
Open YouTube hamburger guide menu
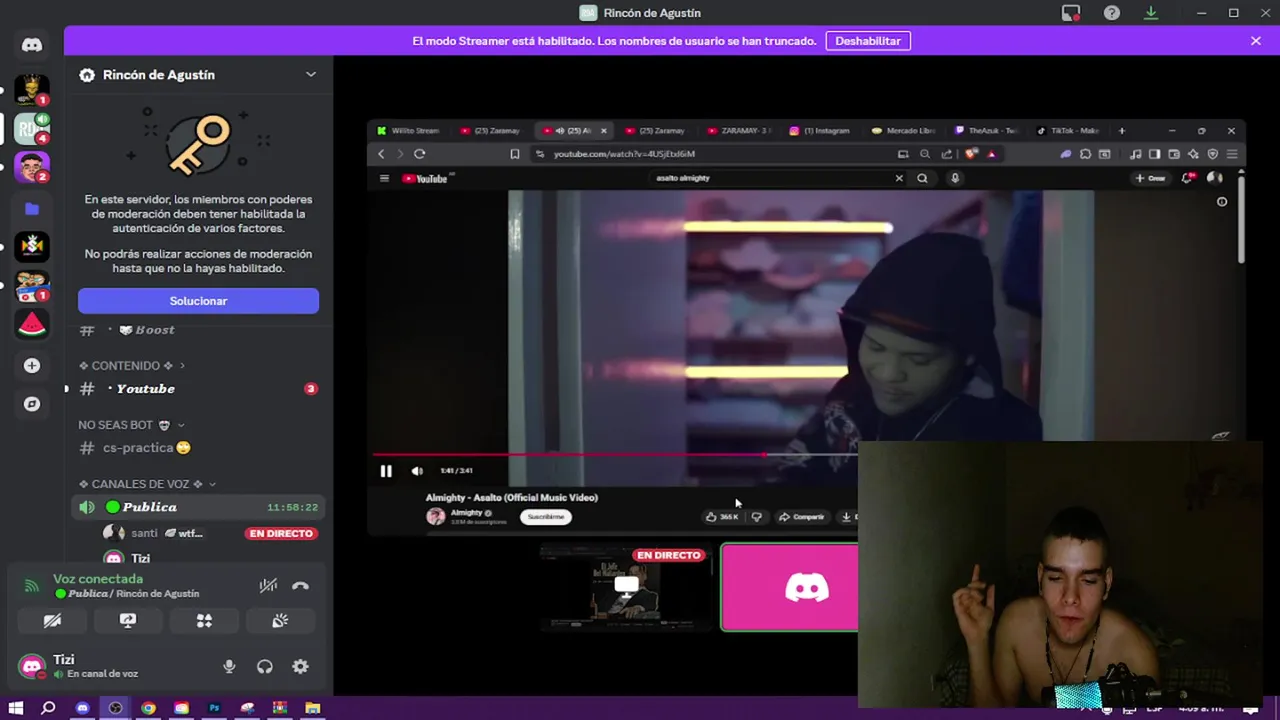384,179
